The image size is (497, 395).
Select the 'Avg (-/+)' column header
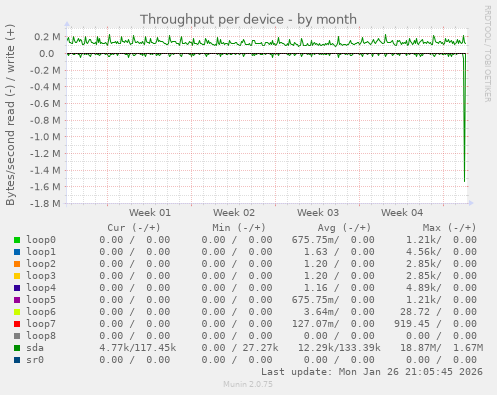[x=344, y=228]
